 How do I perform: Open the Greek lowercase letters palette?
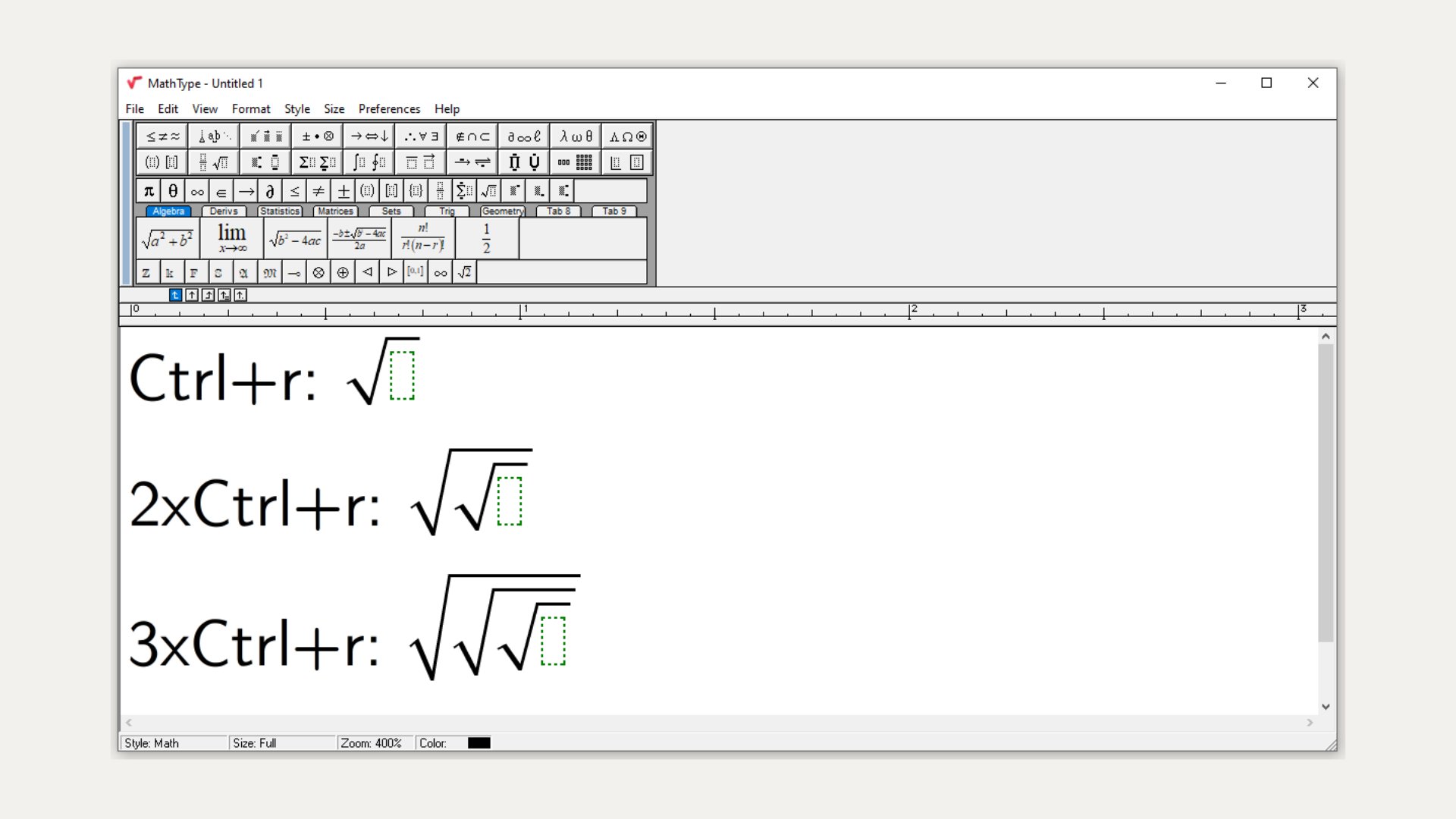576,136
